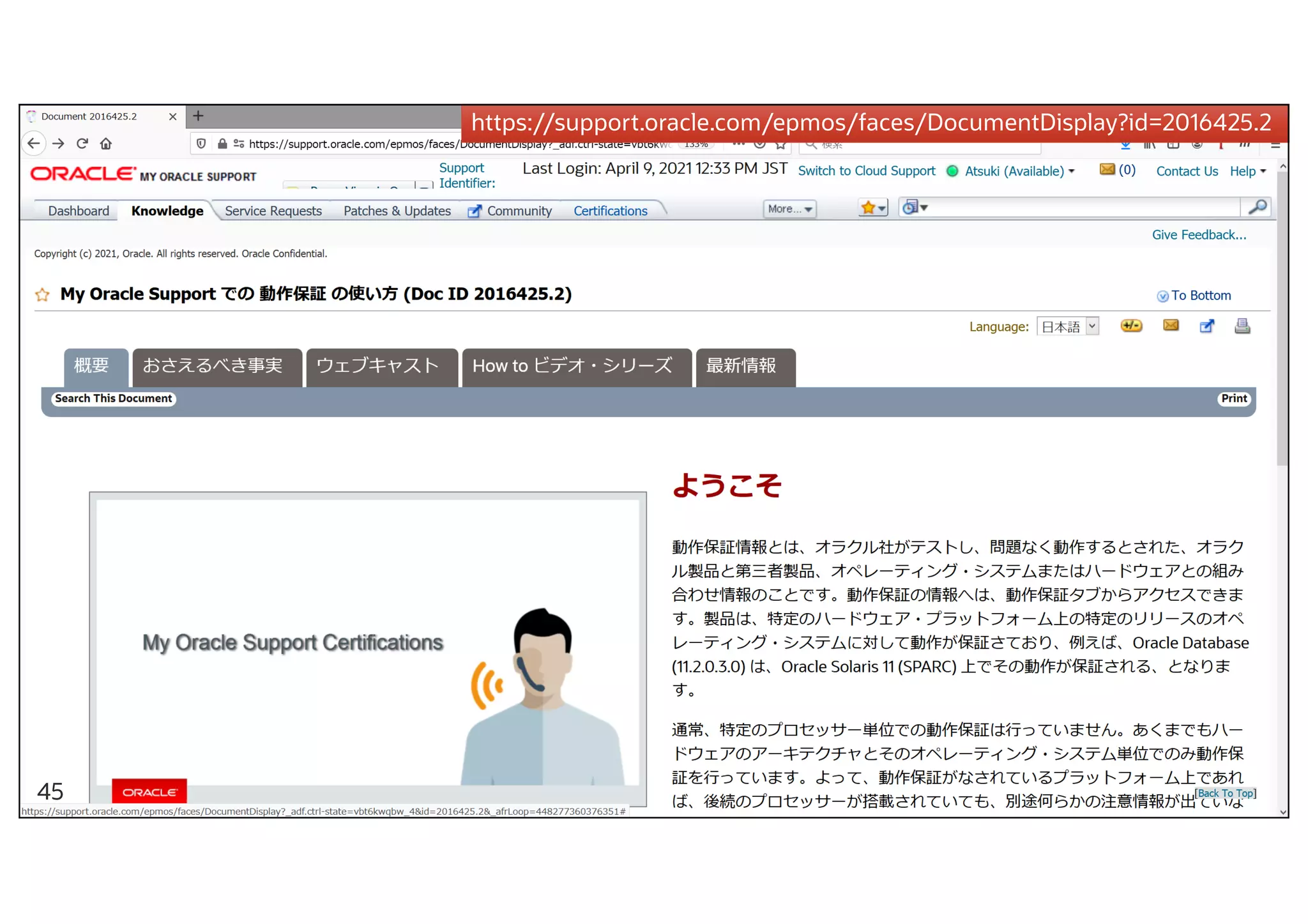Open the browser home page icon
Image resolution: width=1308 pixels, height=924 pixels.
tap(106, 144)
